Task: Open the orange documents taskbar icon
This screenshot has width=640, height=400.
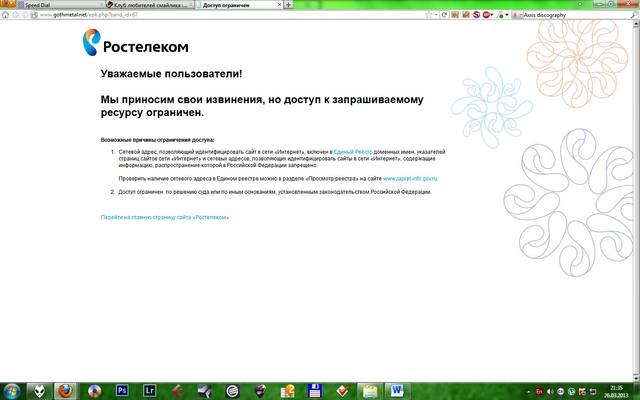Action: [288, 391]
